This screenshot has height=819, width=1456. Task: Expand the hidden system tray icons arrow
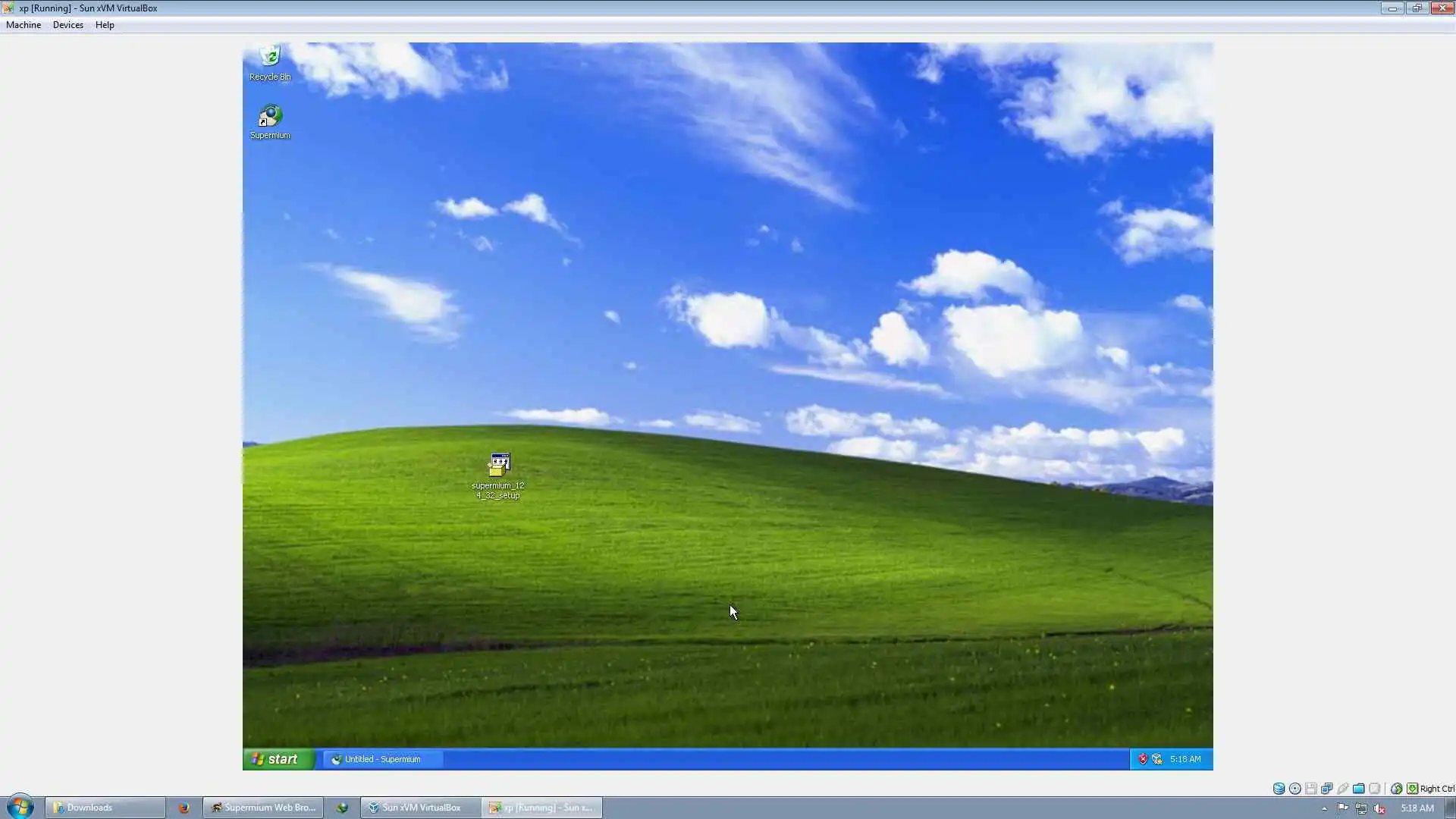(1324, 808)
